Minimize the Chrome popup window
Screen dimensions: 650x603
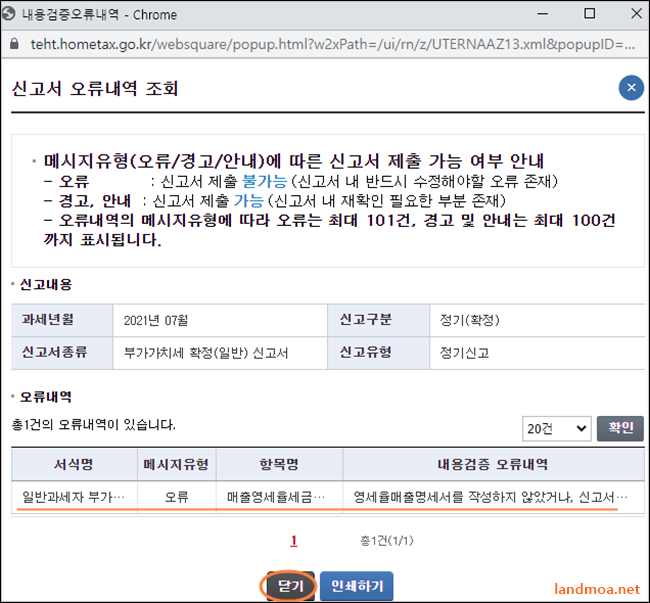click(x=543, y=14)
